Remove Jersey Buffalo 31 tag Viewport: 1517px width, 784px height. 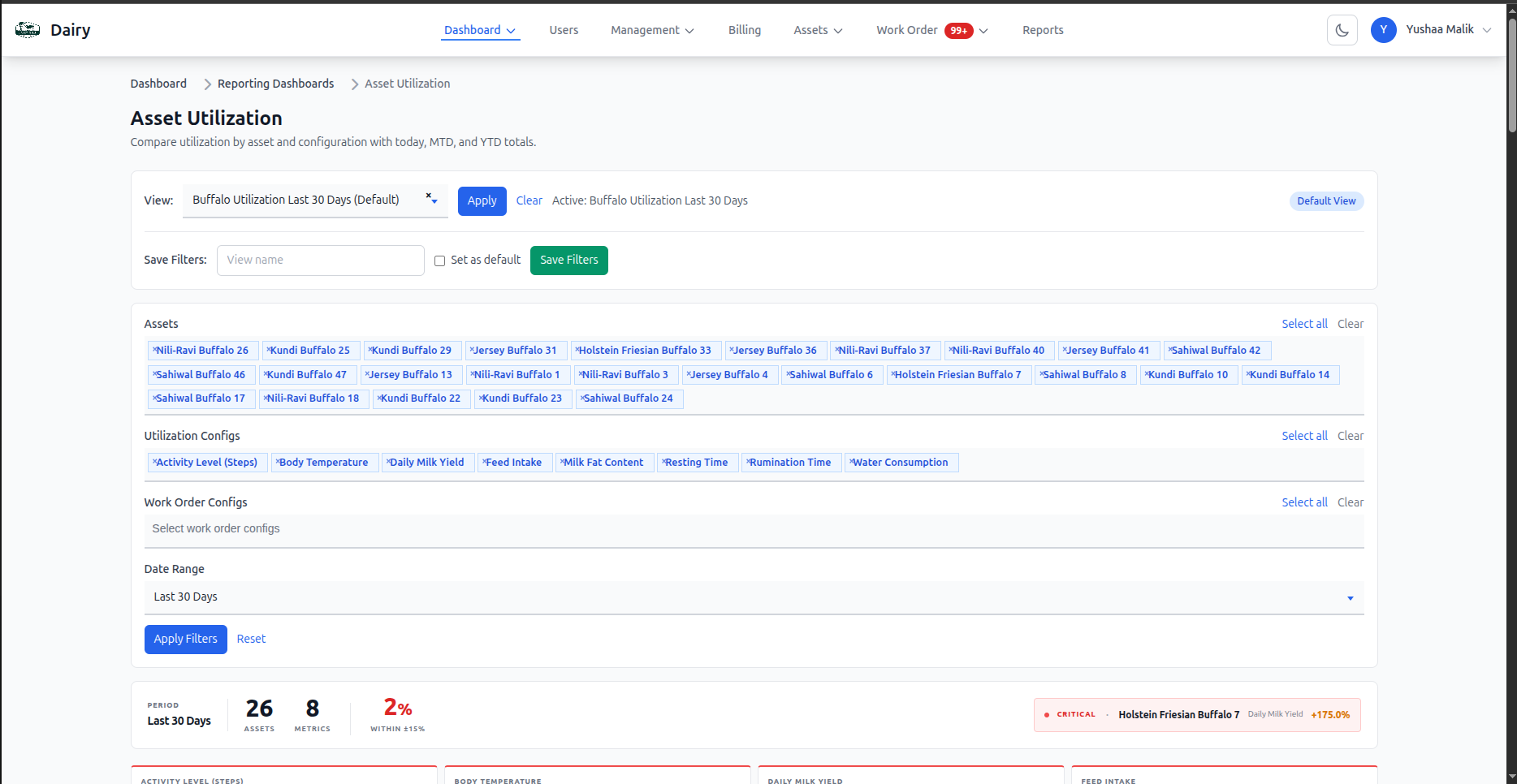click(x=471, y=350)
